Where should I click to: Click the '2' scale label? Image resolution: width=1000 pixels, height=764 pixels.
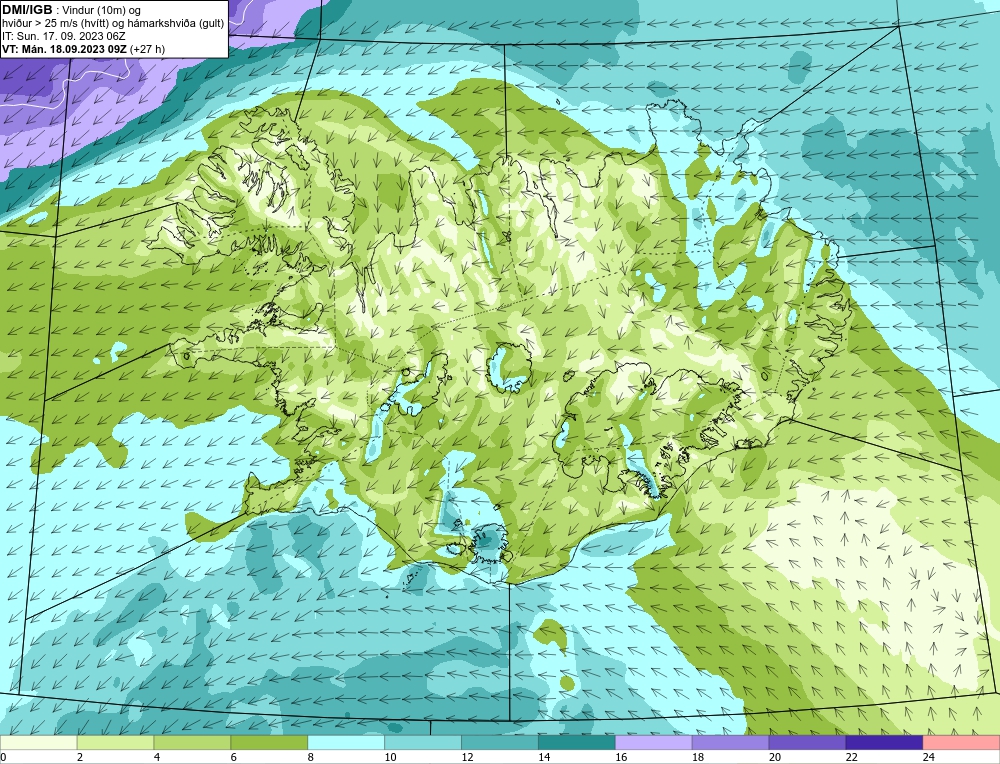[x=80, y=757]
